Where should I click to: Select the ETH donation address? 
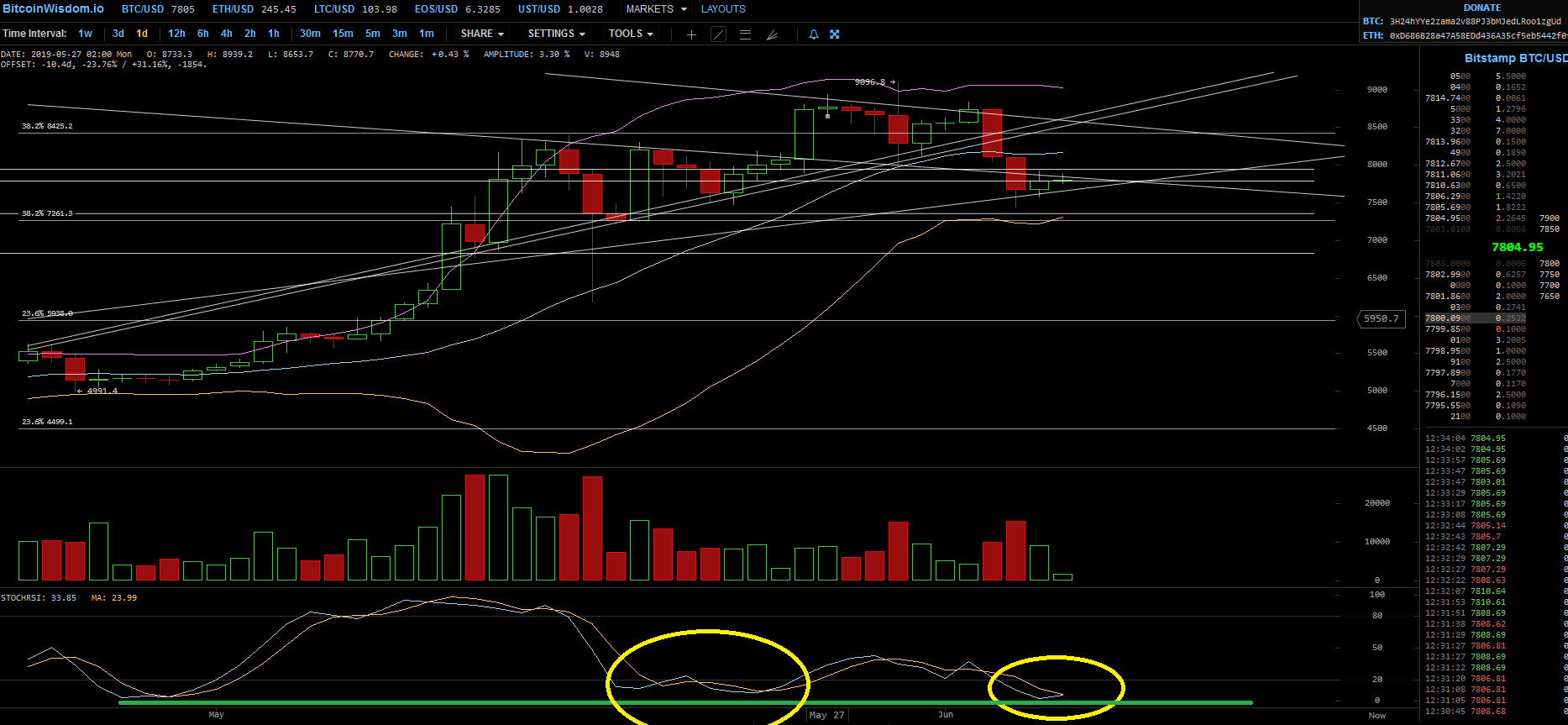pyautogui.click(x=1478, y=35)
